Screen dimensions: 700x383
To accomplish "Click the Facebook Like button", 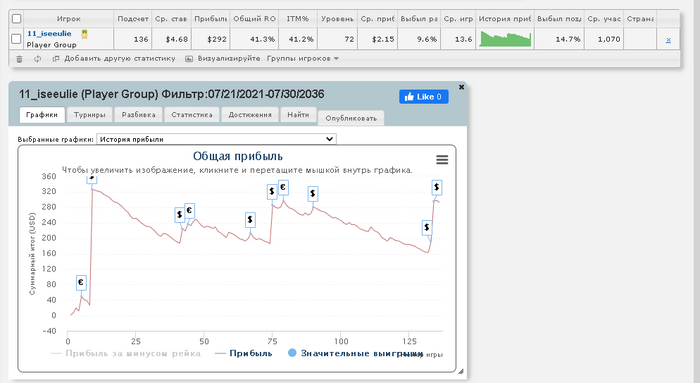I will pyautogui.click(x=424, y=97).
